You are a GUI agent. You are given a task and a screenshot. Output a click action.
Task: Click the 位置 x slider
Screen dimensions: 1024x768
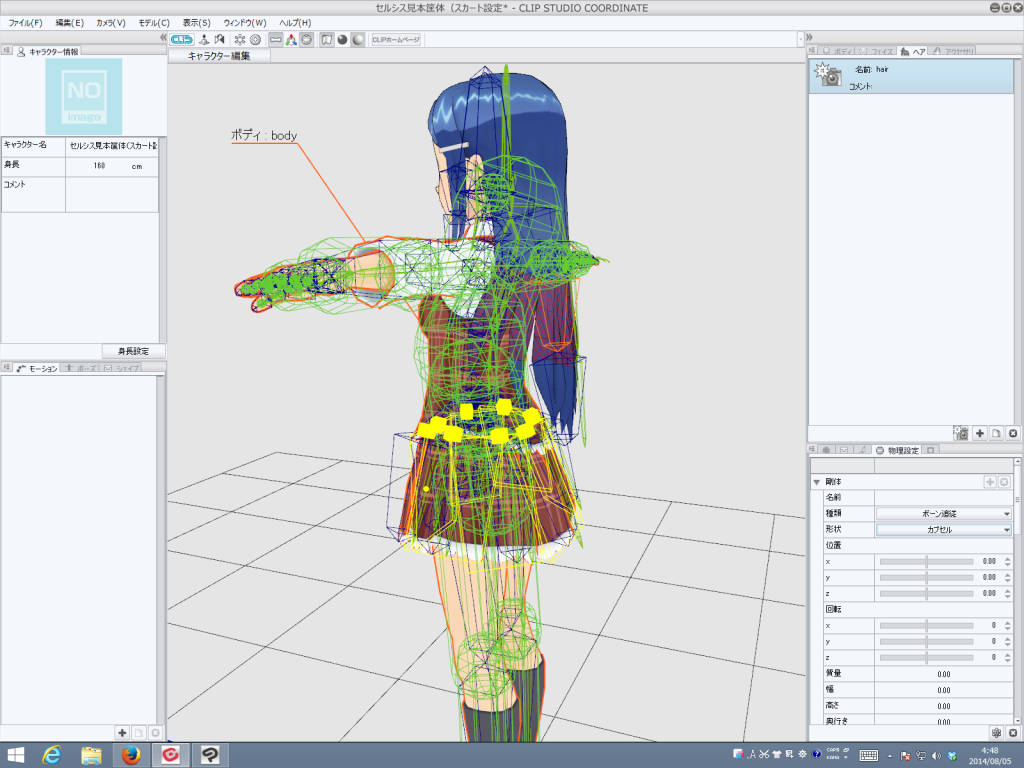(926, 562)
